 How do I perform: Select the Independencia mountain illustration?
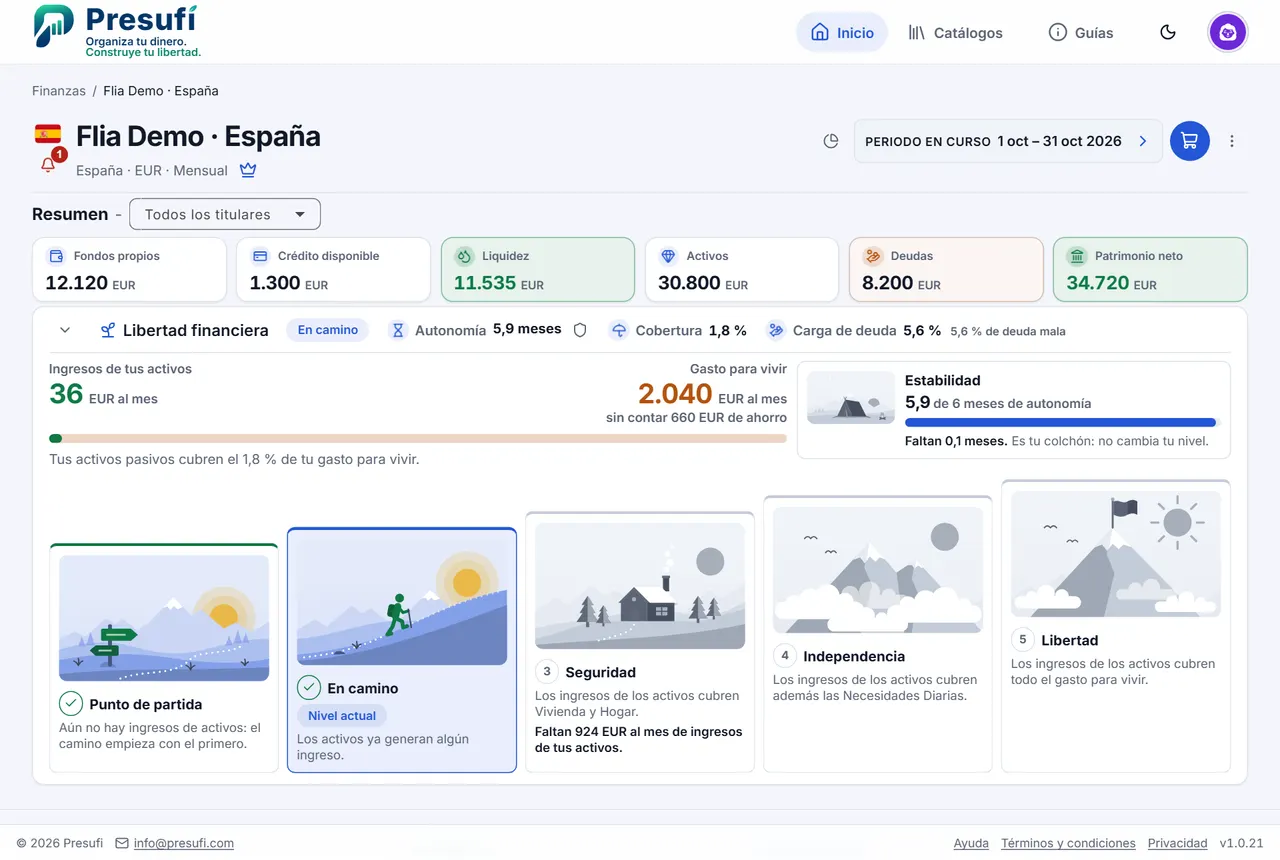878,570
